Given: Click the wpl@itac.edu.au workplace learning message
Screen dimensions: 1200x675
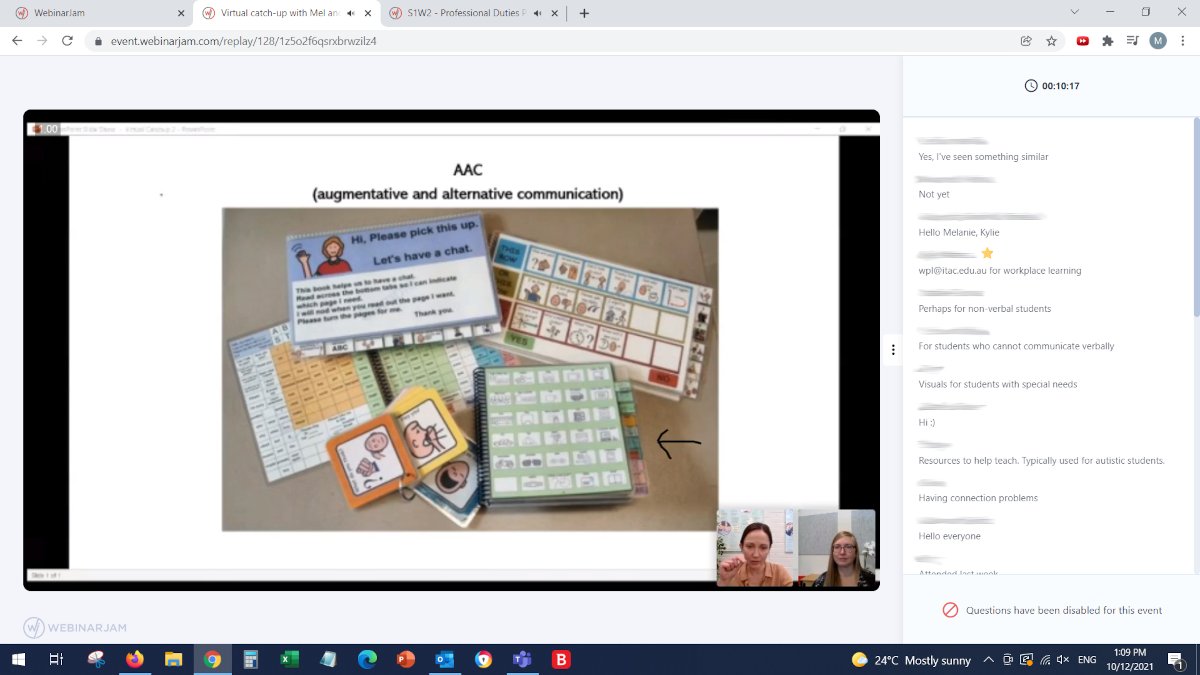Looking at the screenshot, I should pos(1000,271).
